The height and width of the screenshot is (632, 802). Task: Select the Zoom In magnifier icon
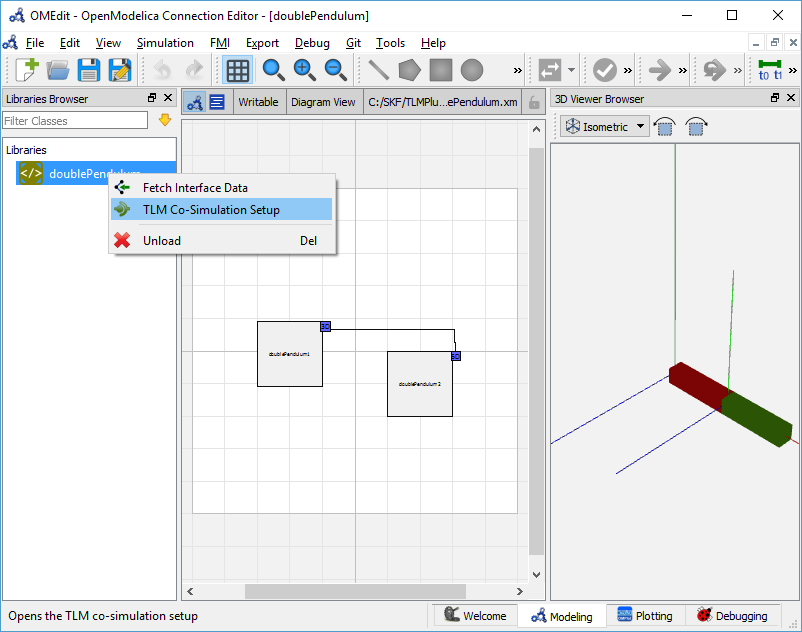tap(303, 70)
